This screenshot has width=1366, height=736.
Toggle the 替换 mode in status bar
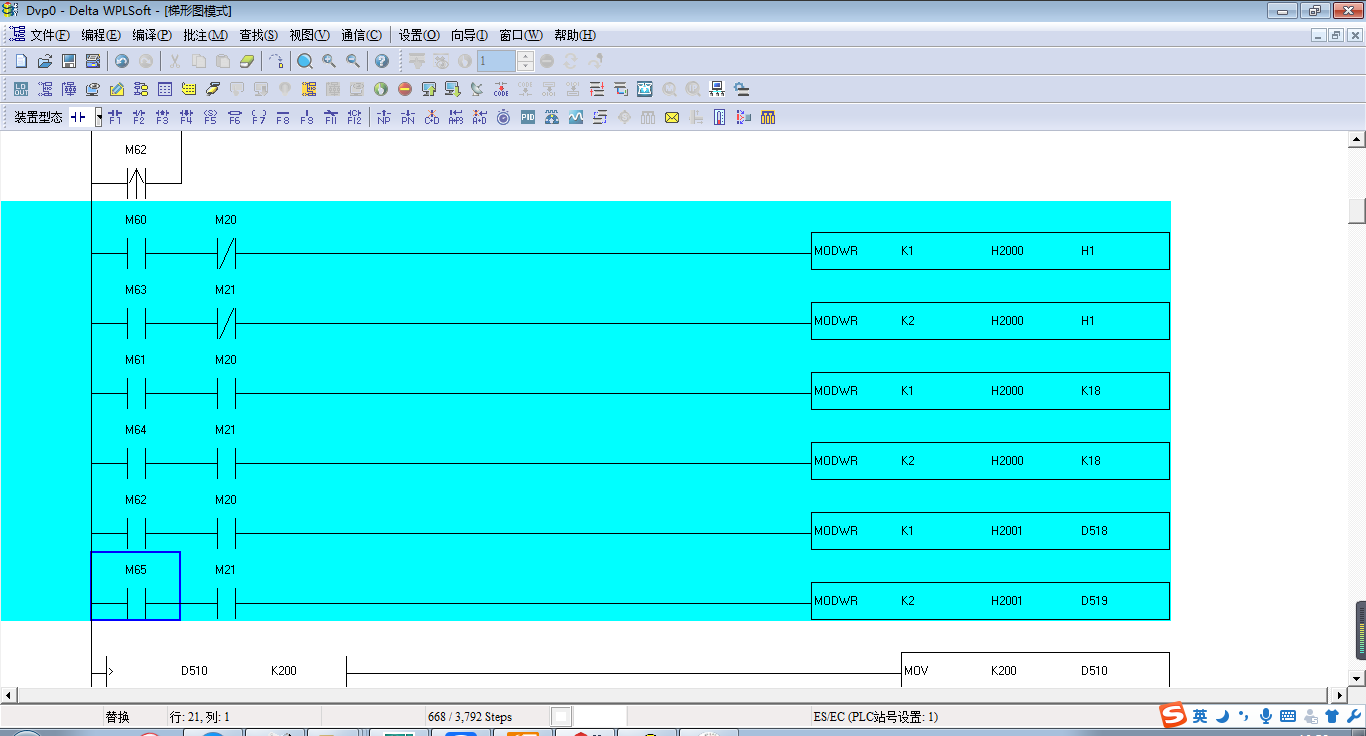click(118, 717)
